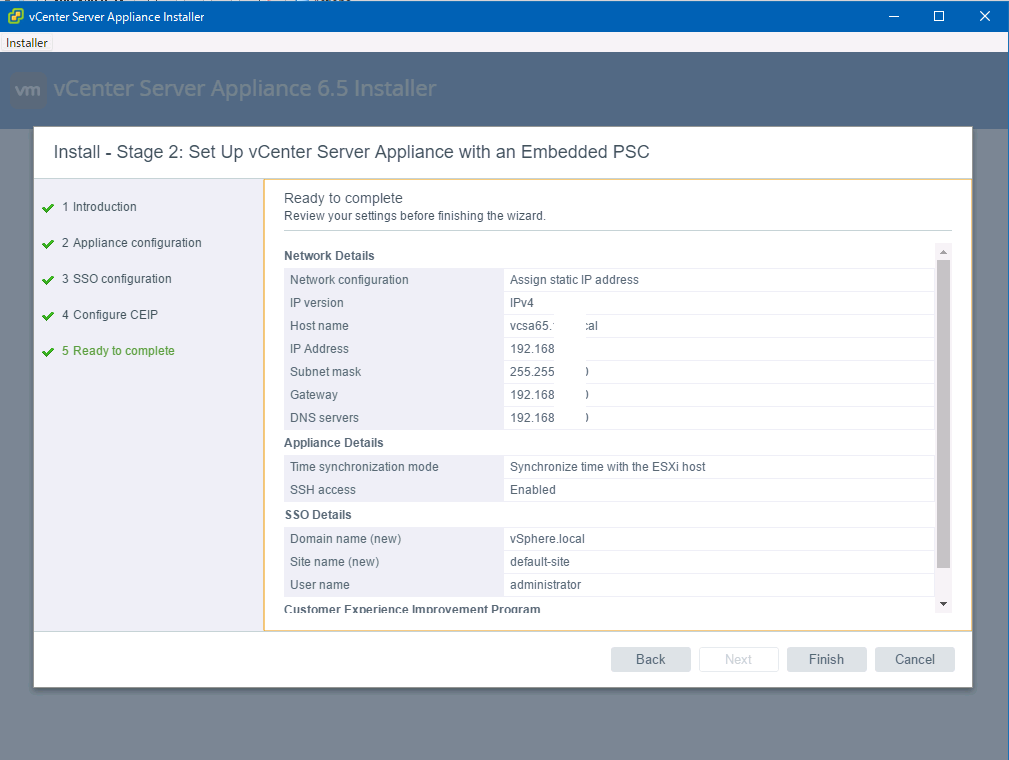Click the 'IP version' label
The image size is (1009, 760).
(317, 302)
